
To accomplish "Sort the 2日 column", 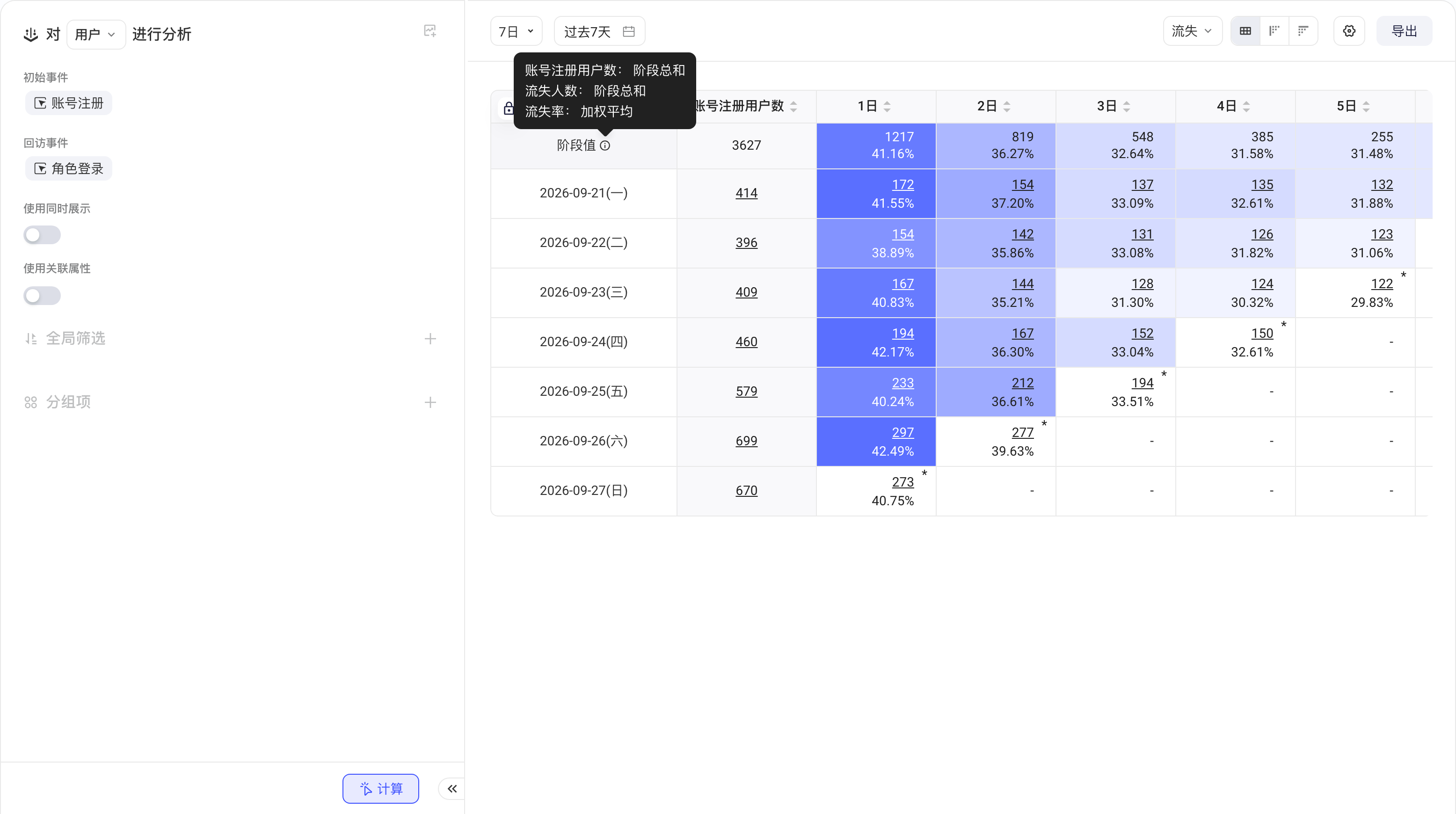I will tap(1007, 106).
